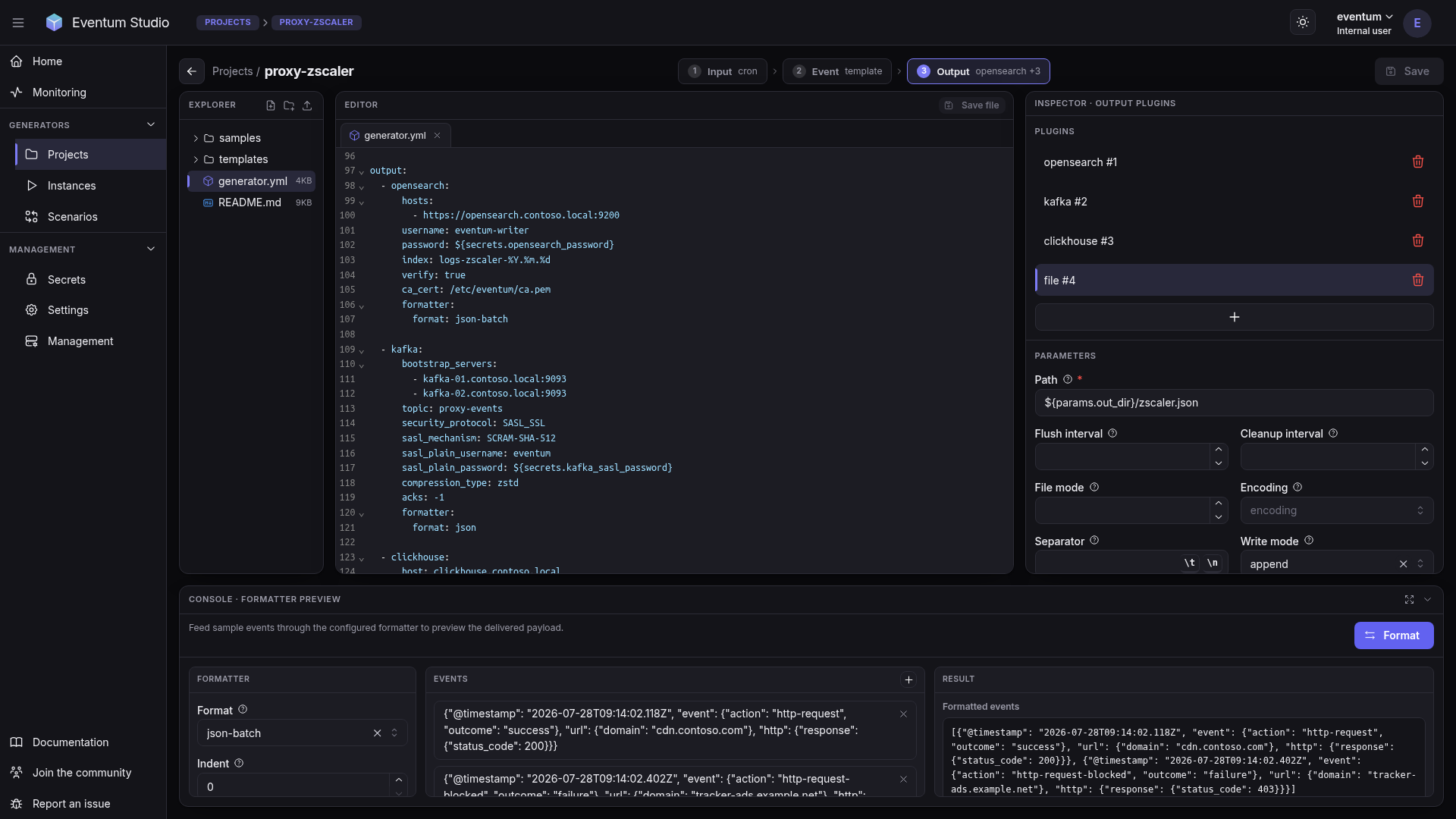This screenshot has width=1456, height=819.
Task: Click the Eventum Studio logo
Action: pyautogui.click(x=54, y=23)
